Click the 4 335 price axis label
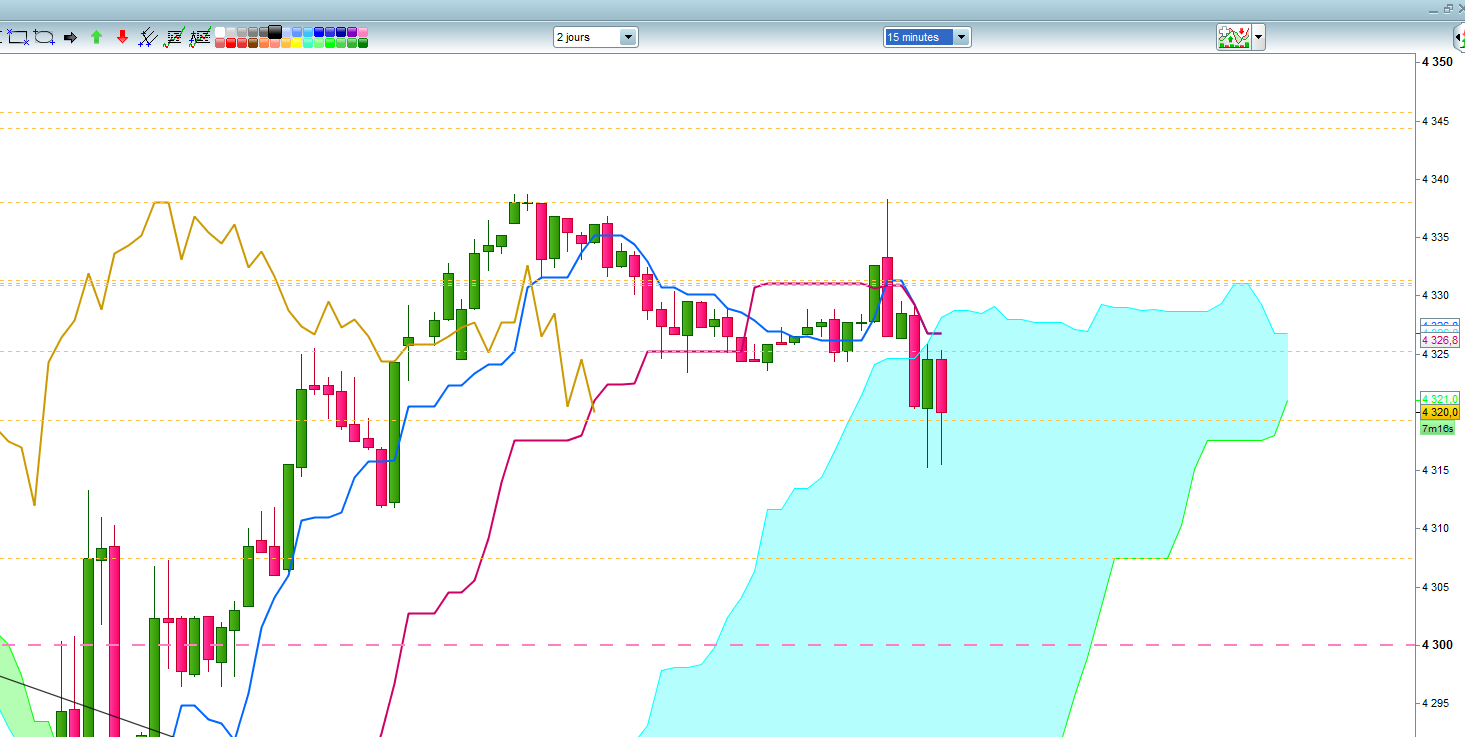The image size is (1465, 737). pyautogui.click(x=1437, y=237)
